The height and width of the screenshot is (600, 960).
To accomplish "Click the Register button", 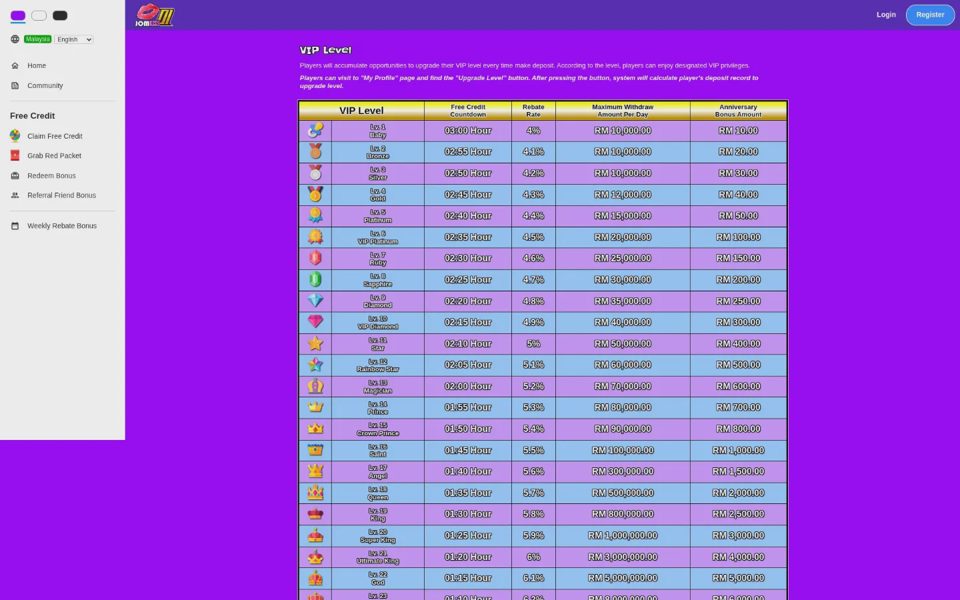I will click(x=930, y=15).
